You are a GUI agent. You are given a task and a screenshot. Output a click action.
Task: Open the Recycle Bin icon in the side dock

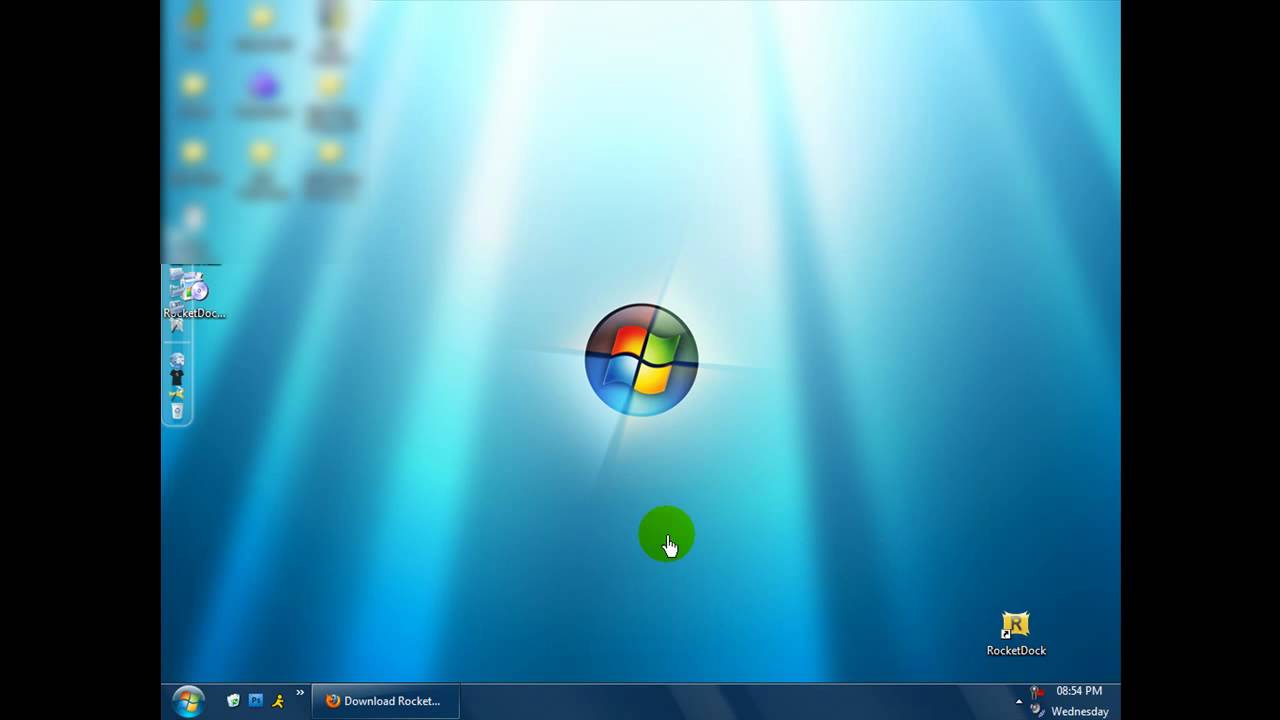(177, 410)
